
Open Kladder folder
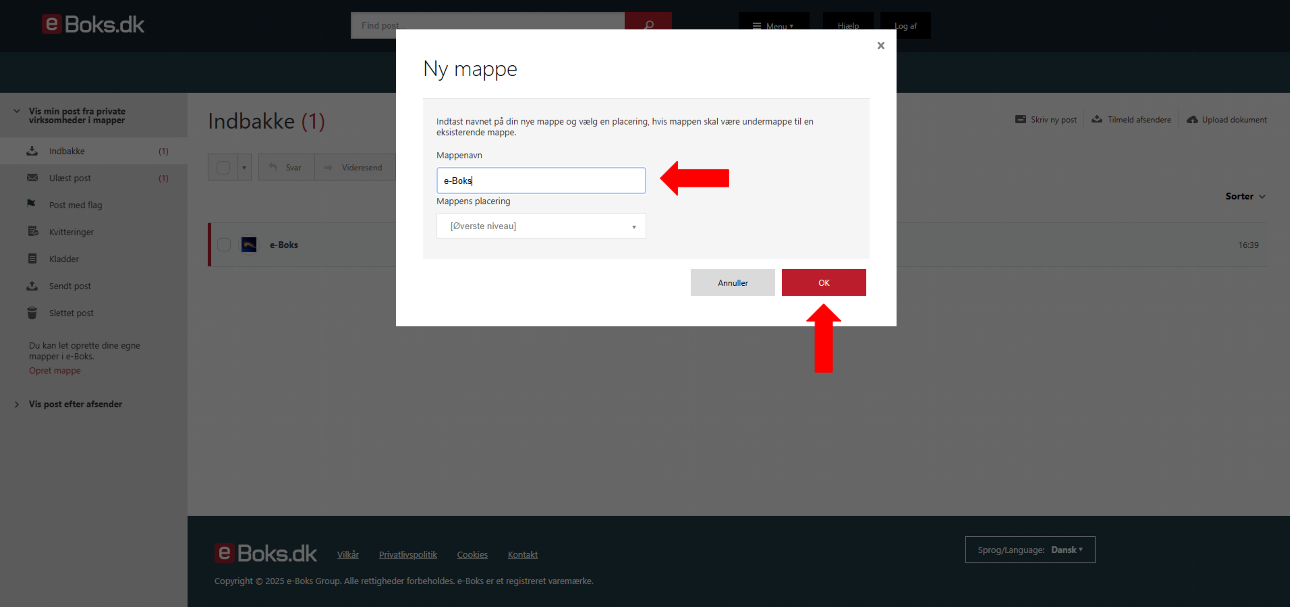tap(94, 259)
